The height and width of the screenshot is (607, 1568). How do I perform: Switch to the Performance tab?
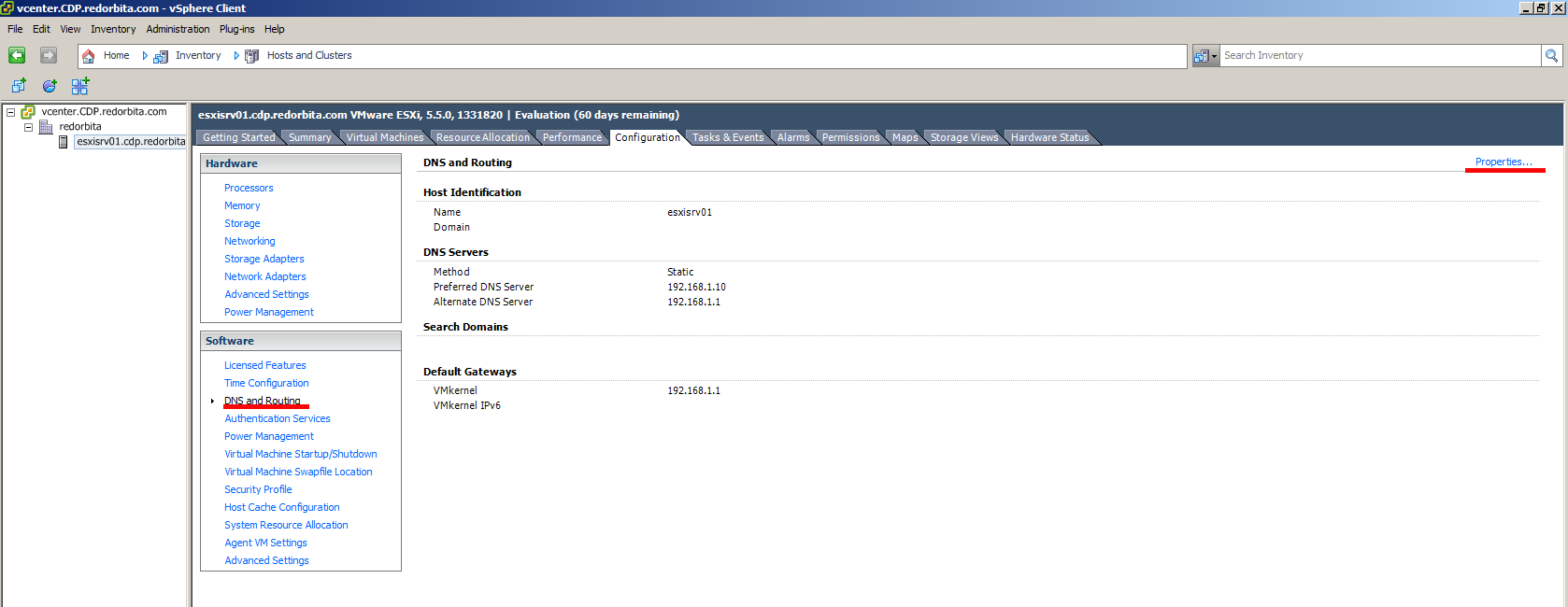click(572, 137)
